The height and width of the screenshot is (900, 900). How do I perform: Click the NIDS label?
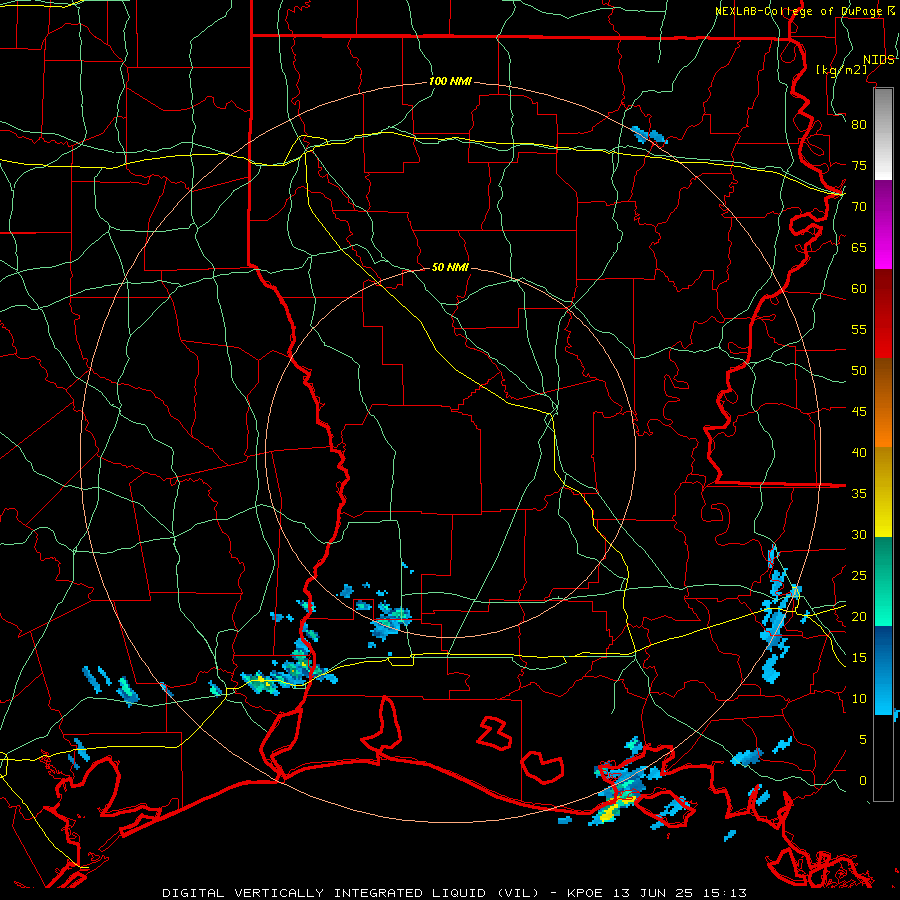click(879, 59)
